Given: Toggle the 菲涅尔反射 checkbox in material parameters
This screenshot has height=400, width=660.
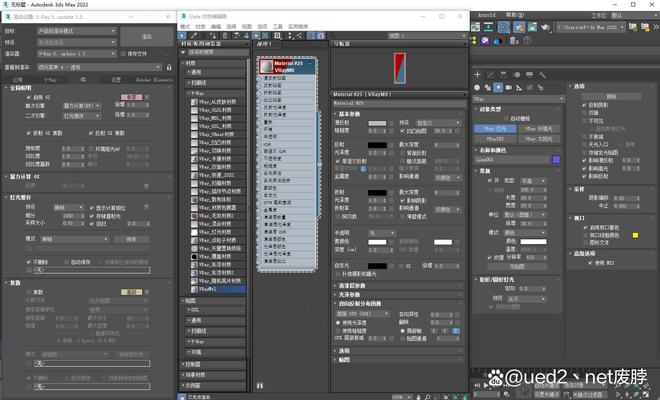Looking at the screenshot, I should pos(338,161).
